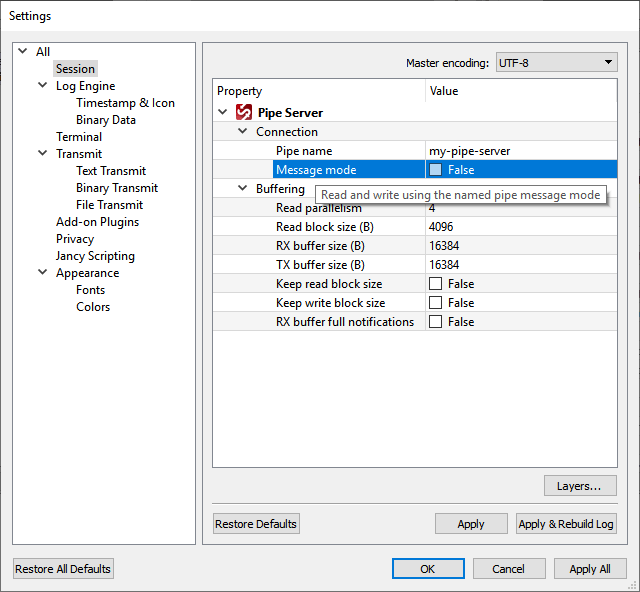Click the Pipe Server red icon
The height and width of the screenshot is (592, 640).
[x=244, y=112]
